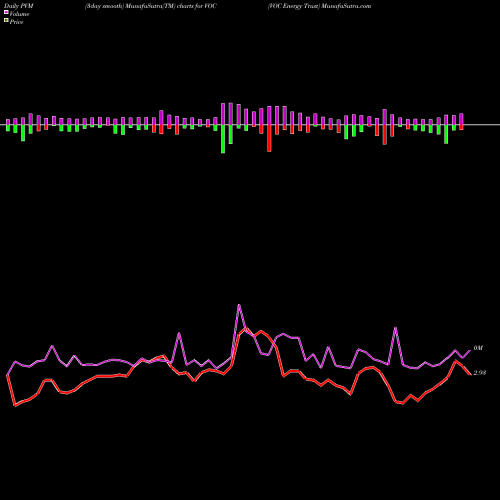
Task: Click the 'Volume' legend label
Action: tap(19, 14)
